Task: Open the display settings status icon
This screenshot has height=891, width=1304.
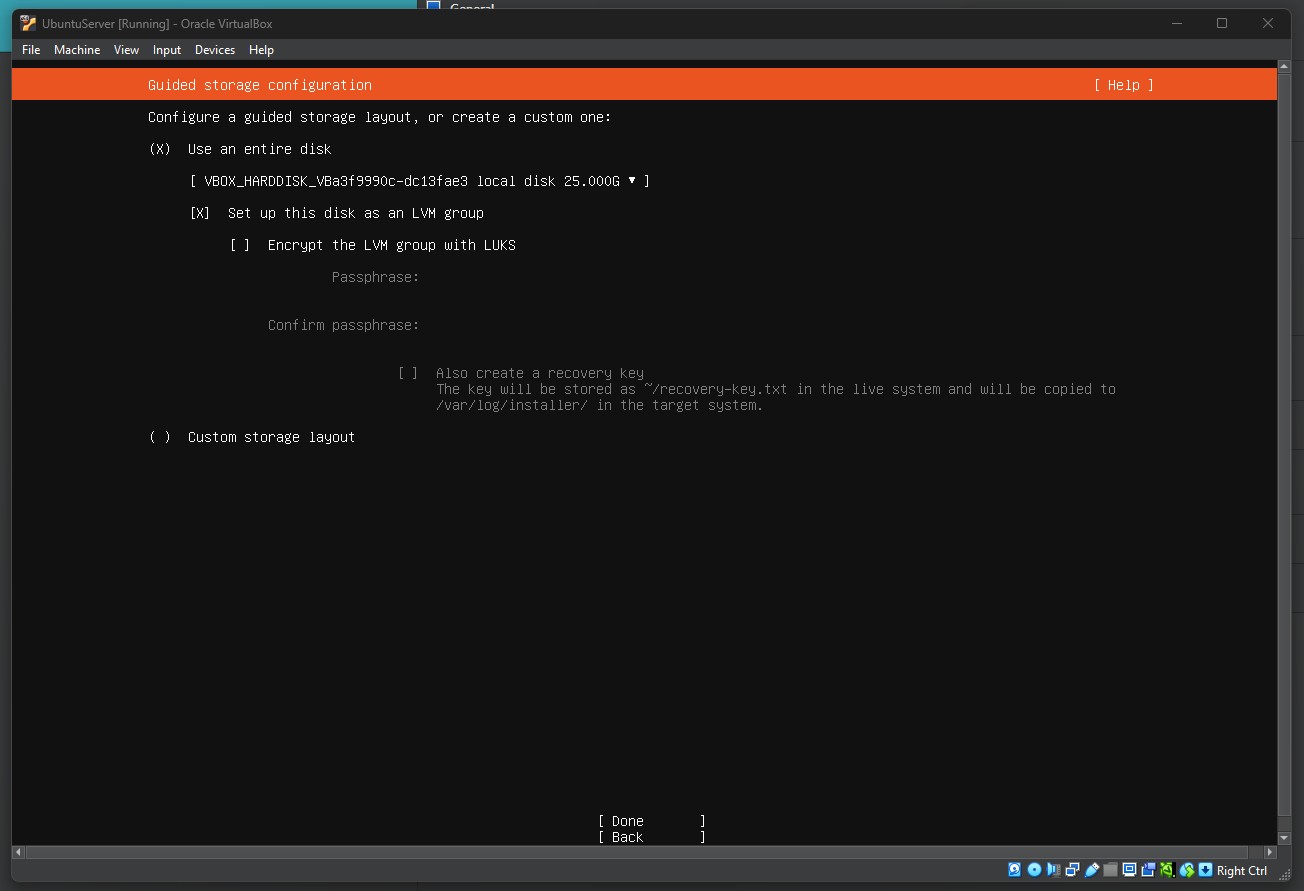Action: click(x=1128, y=870)
